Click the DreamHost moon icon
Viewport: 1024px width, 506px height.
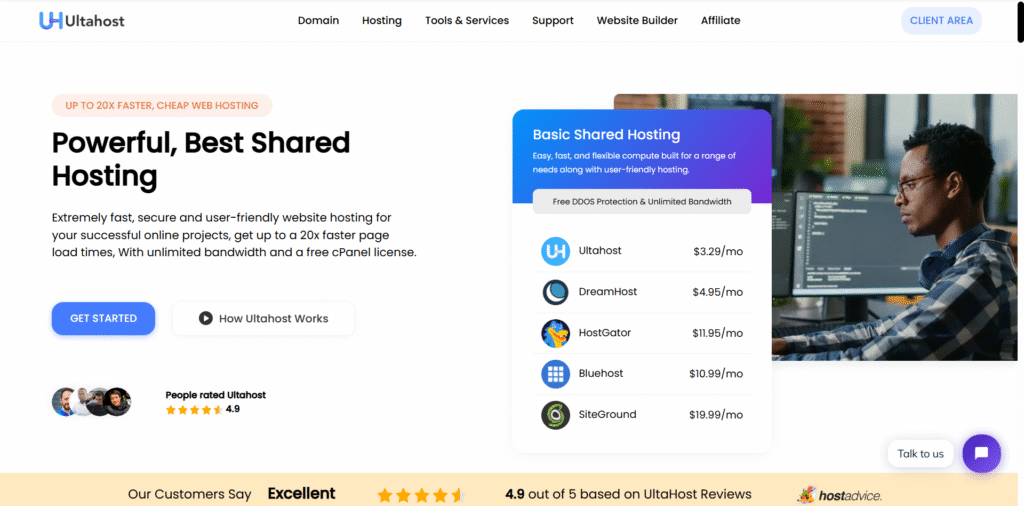click(x=556, y=292)
